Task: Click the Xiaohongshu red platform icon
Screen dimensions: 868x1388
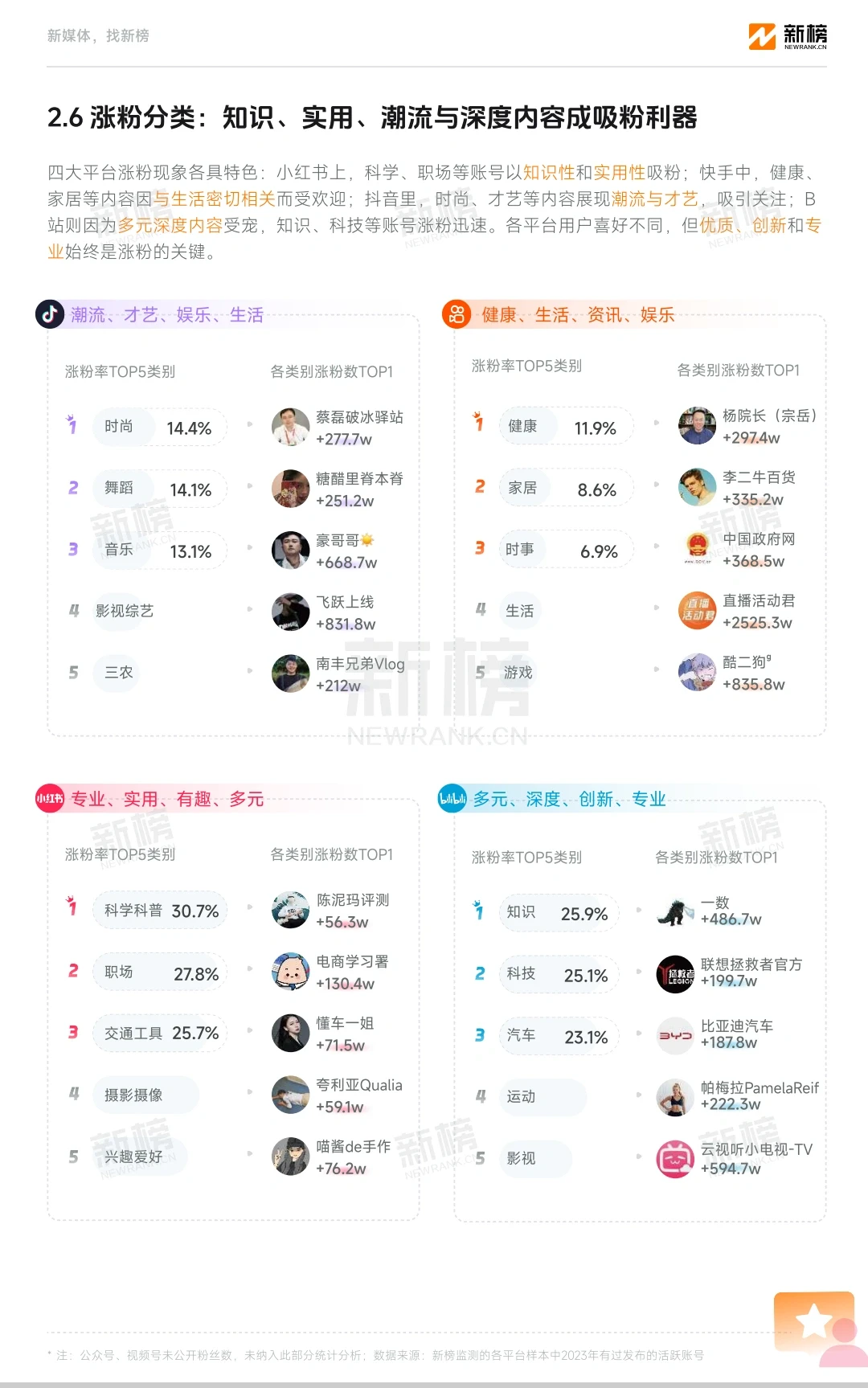Action: pos(50,798)
